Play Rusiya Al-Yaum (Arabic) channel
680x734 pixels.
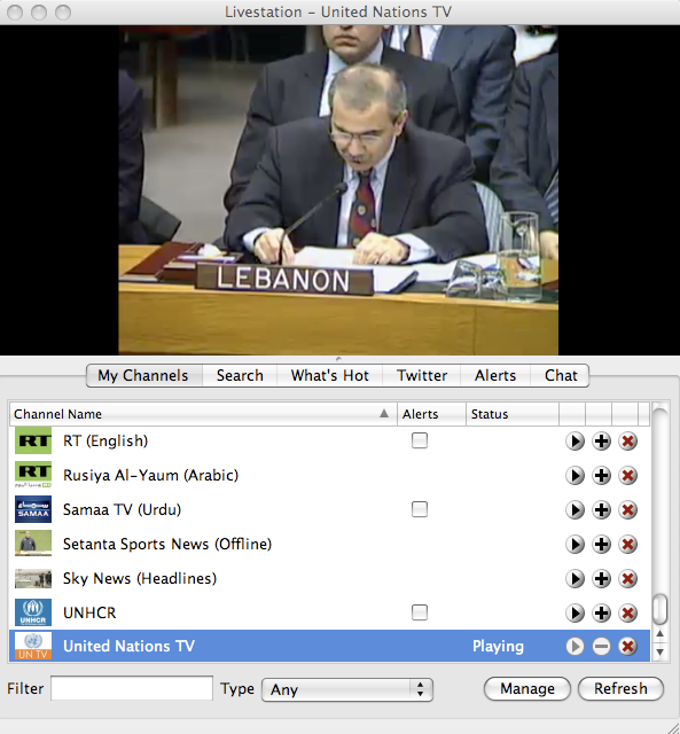point(575,476)
